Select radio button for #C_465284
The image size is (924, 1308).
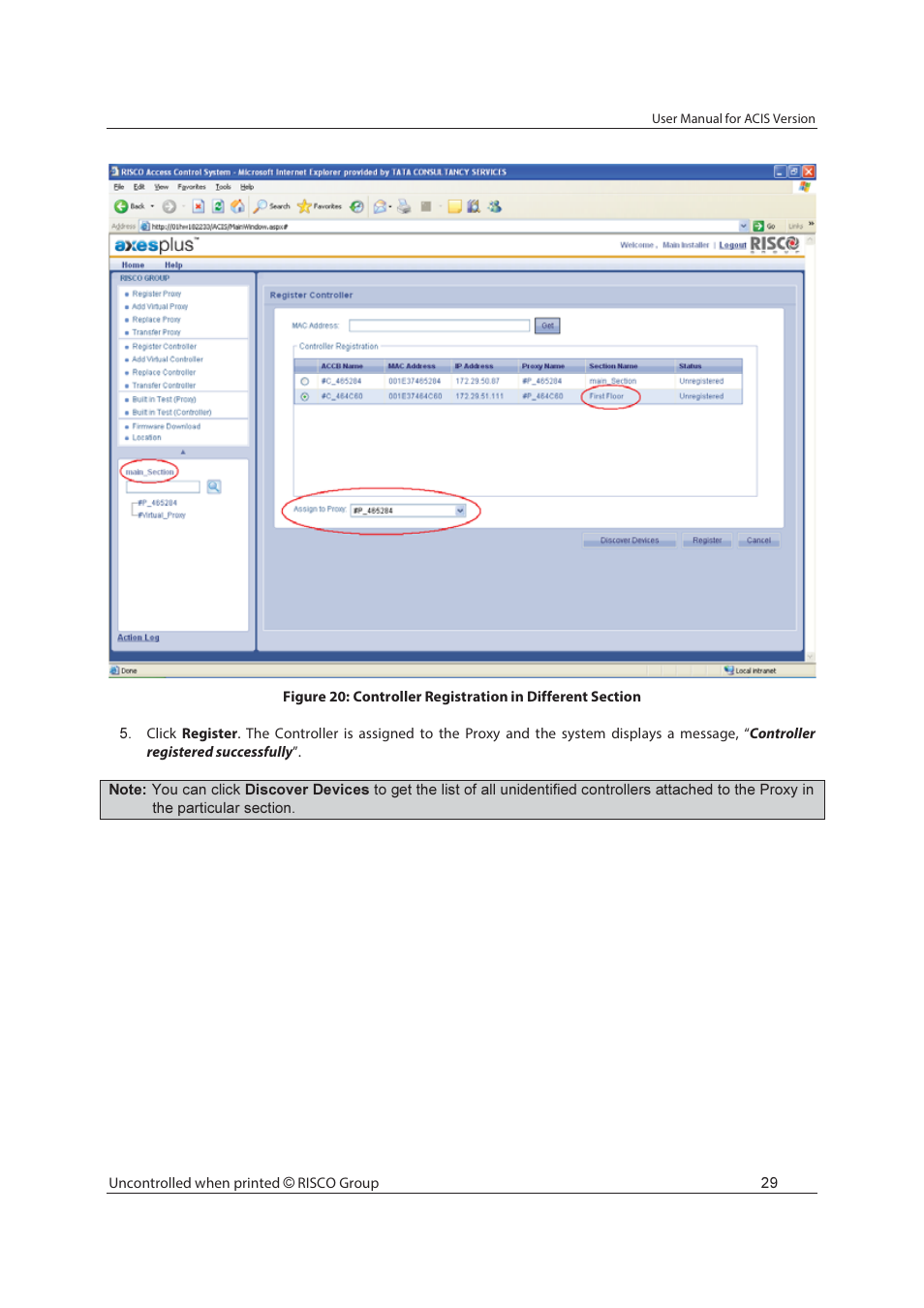click(304, 382)
